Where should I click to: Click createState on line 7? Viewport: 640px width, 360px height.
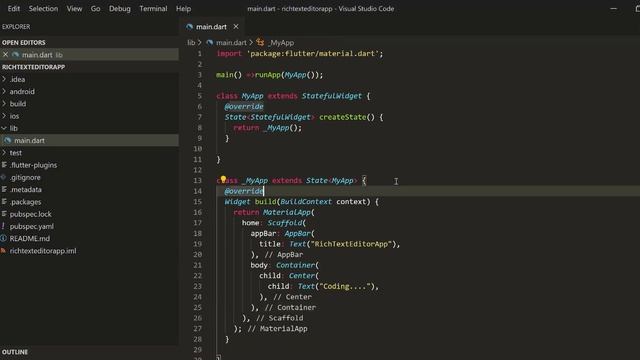tap(342, 117)
